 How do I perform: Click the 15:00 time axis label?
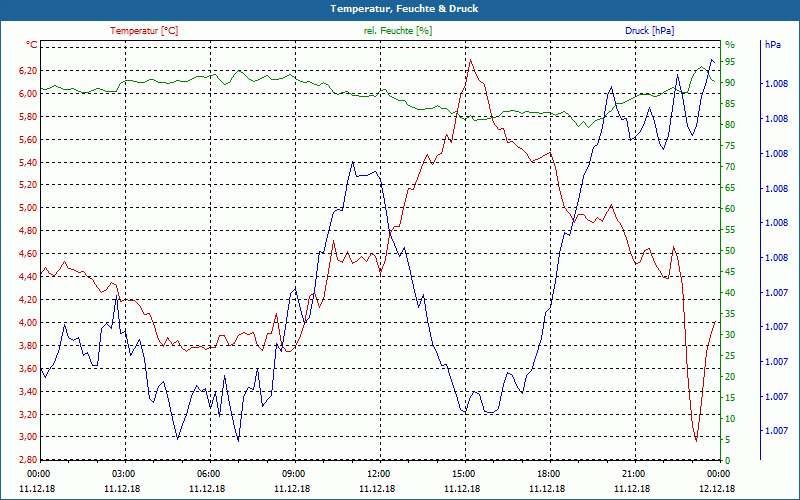[x=463, y=473]
